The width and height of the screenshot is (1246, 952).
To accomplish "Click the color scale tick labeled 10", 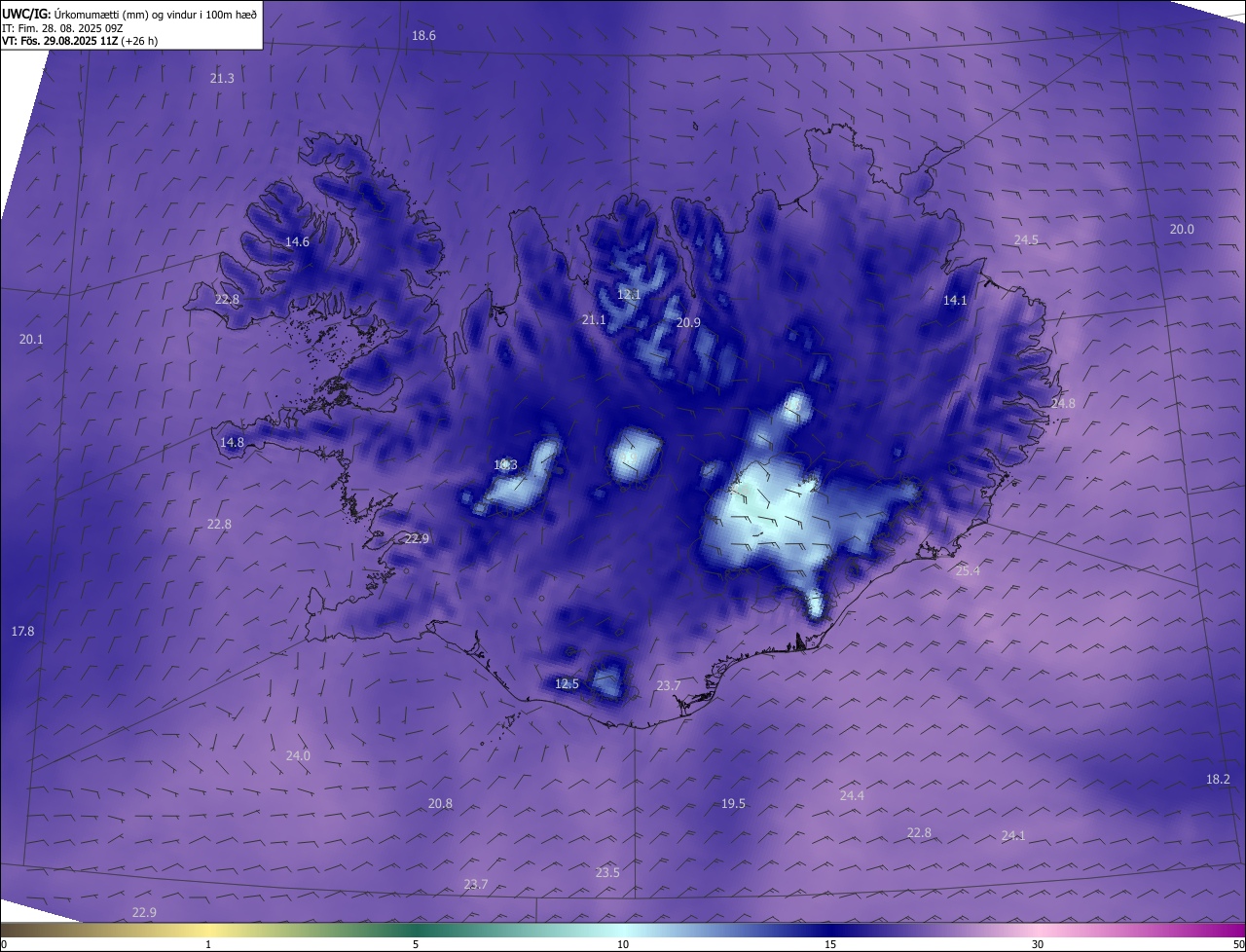I will [623, 944].
